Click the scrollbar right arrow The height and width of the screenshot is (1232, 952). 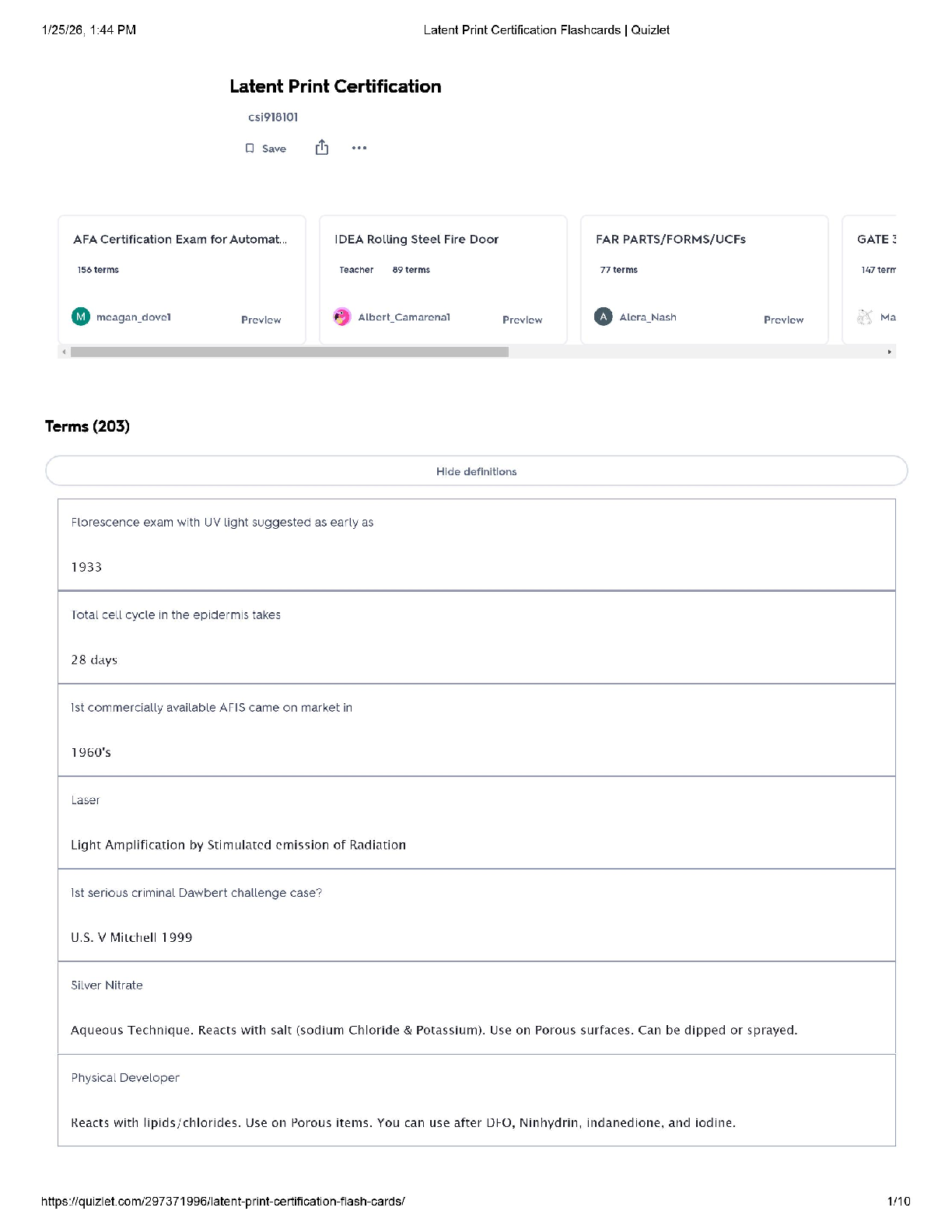(x=890, y=352)
